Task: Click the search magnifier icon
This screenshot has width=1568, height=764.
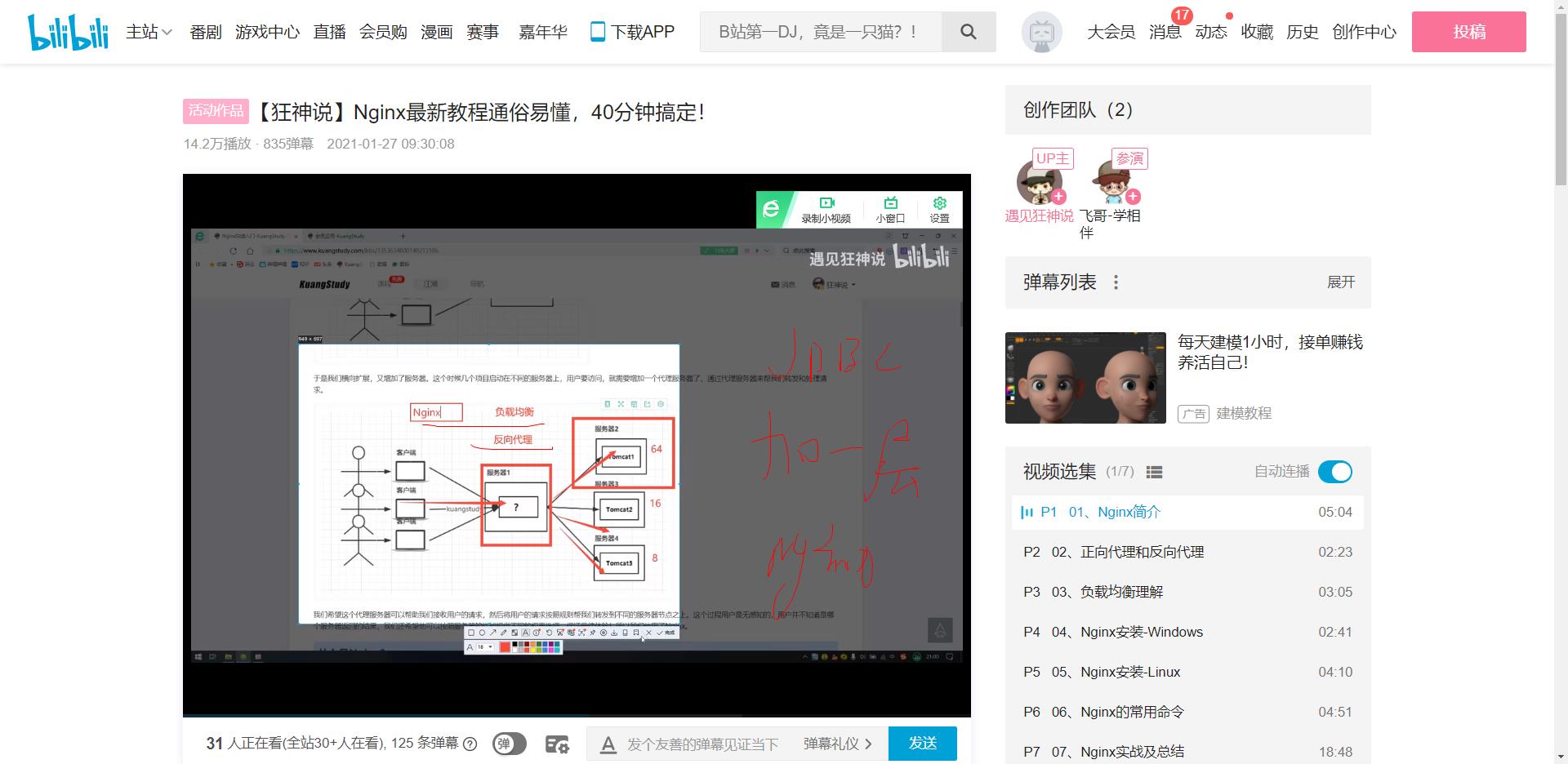Action: coord(969,32)
